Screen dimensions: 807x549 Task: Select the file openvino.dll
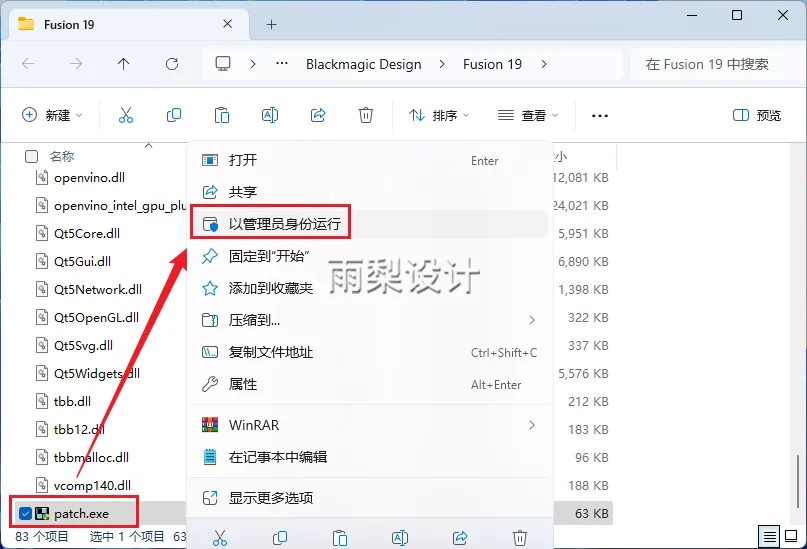[x=89, y=178]
